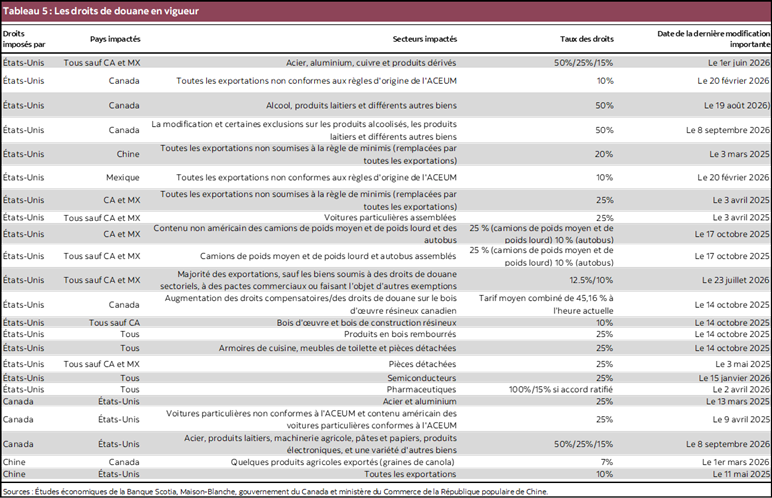Click the cell beginning 'Majorité des exportations'
This screenshot has width=772, height=498.
click(x=308, y=280)
